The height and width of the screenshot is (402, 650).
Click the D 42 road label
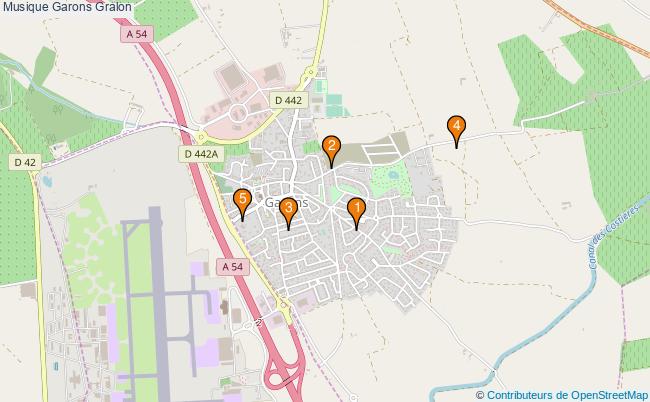pos(25,162)
